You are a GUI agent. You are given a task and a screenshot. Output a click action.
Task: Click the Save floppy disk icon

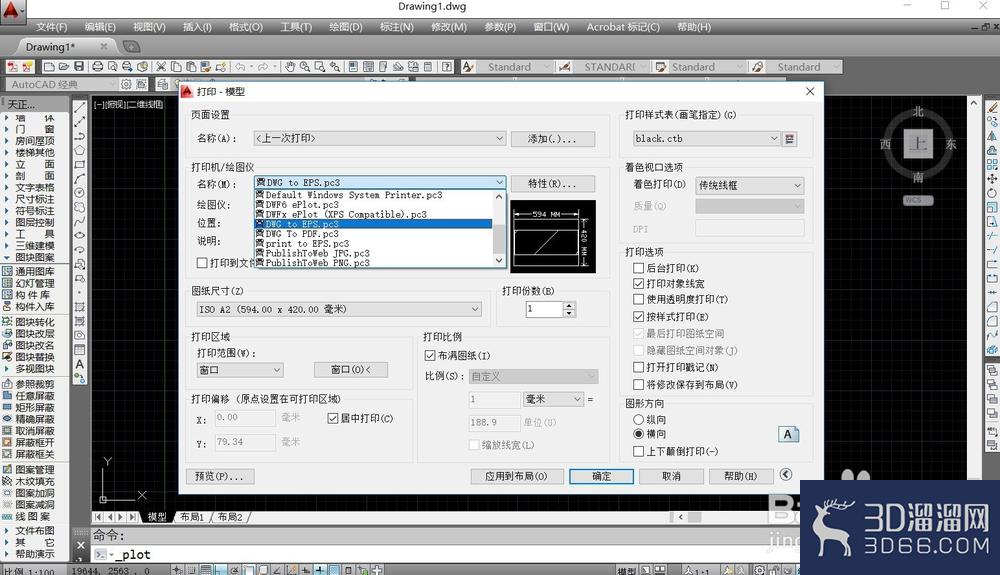point(79,66)
